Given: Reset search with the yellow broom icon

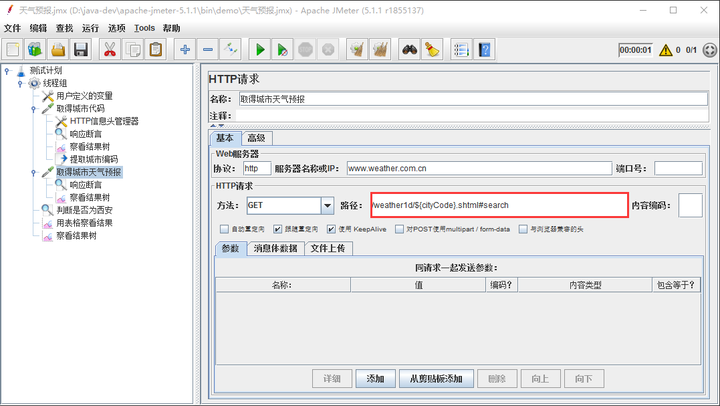Looking at the screenshot, I should [432, 50].
